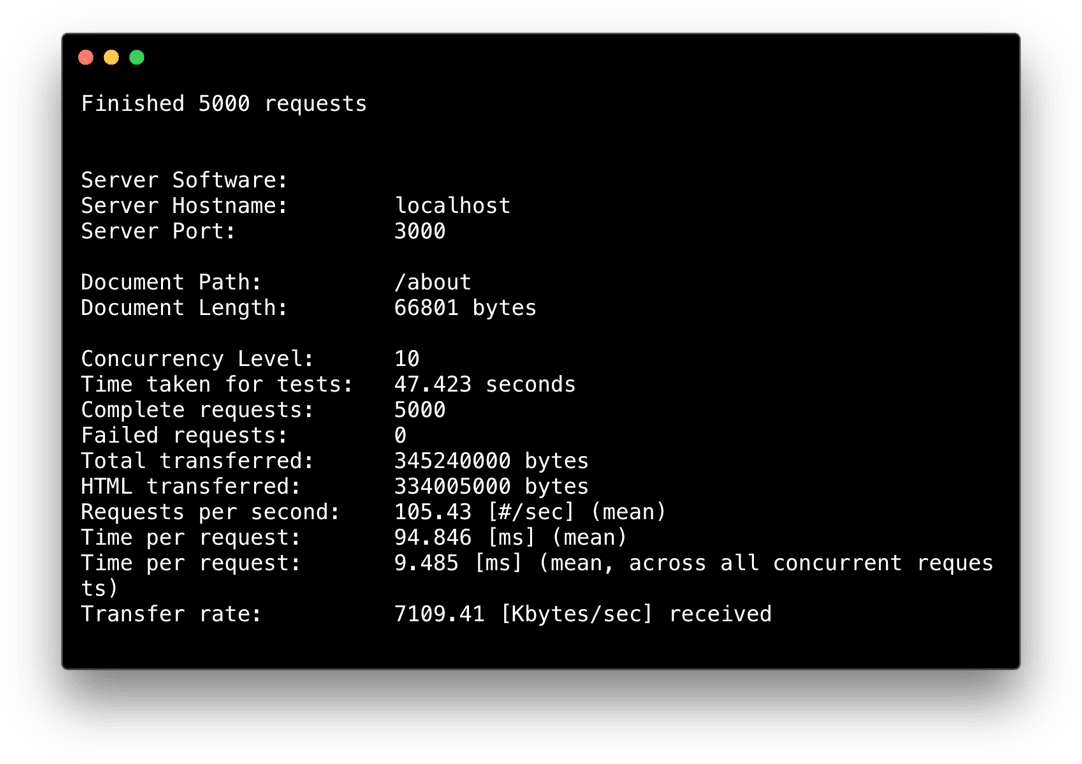The height and width of the screenshot is (764, 1082).
Task: Select the value '334005000 bytes'
Action: pyautogui.click(x=491, y=487)
